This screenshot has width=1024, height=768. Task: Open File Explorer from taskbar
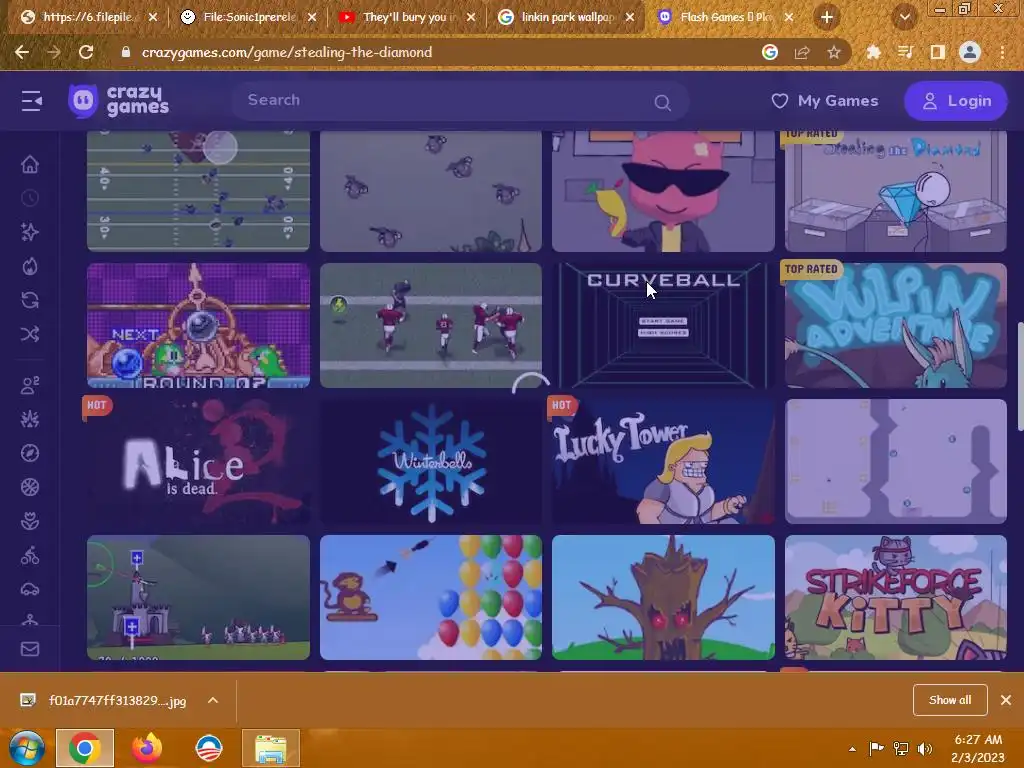coord(270,748)
